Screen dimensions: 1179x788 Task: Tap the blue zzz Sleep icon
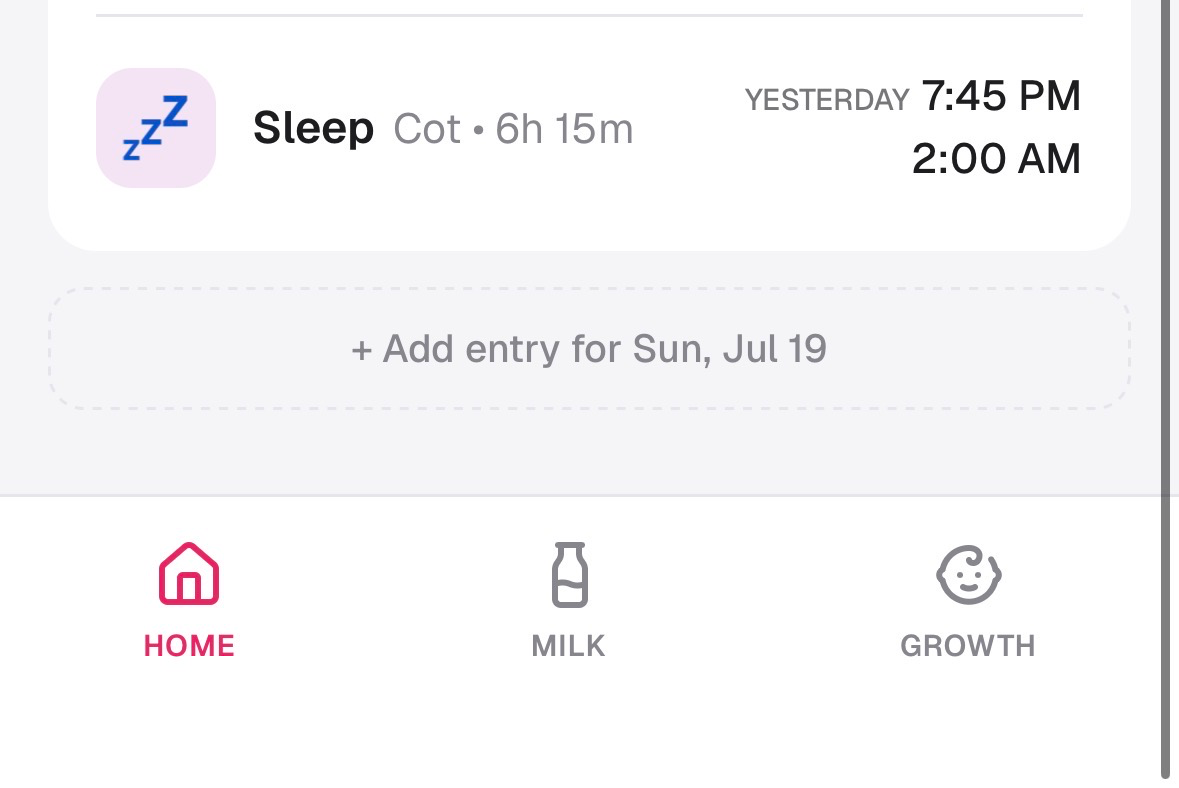tap(156, 128)
